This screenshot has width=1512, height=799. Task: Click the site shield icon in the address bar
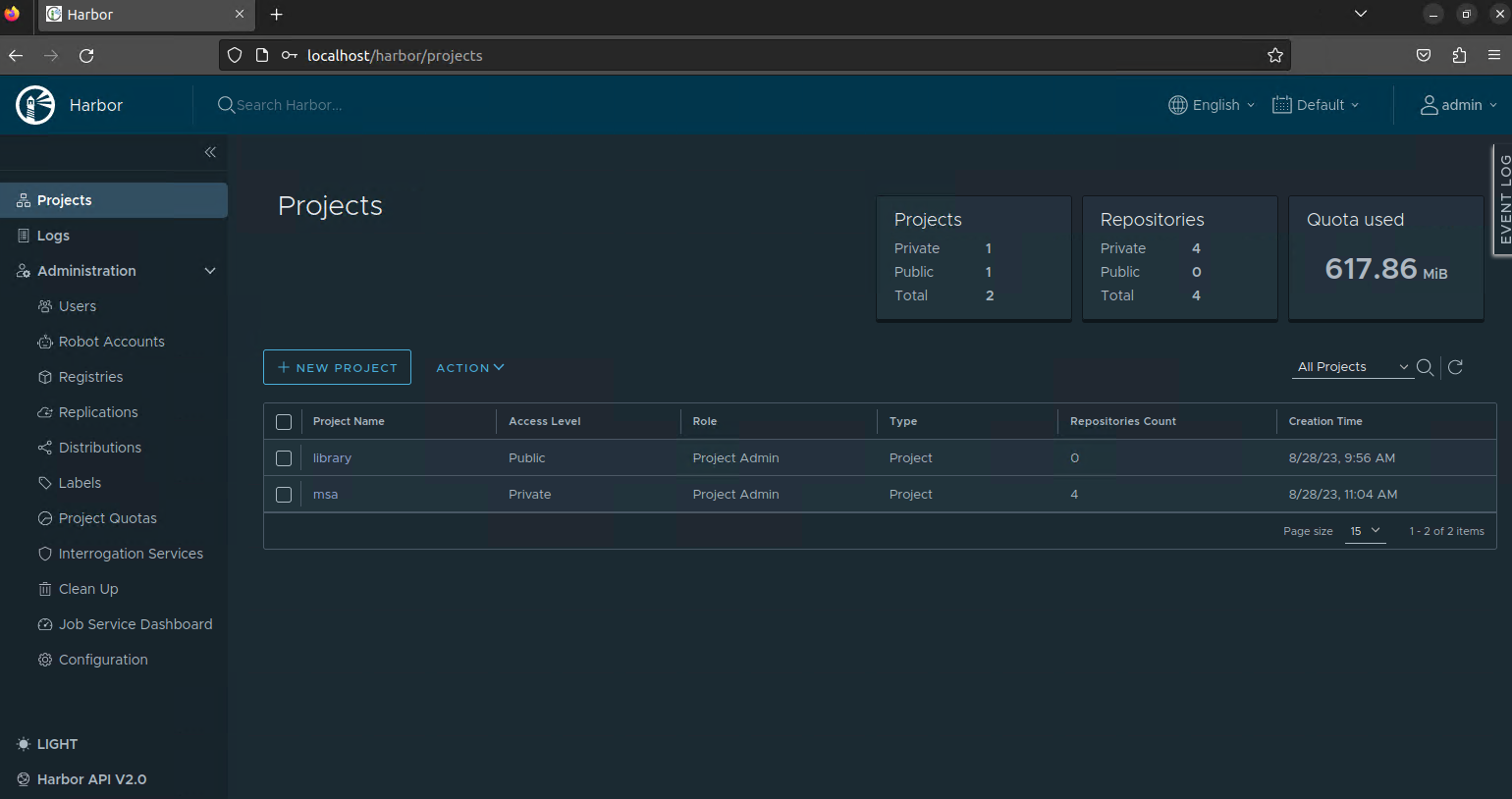(235, 55)
